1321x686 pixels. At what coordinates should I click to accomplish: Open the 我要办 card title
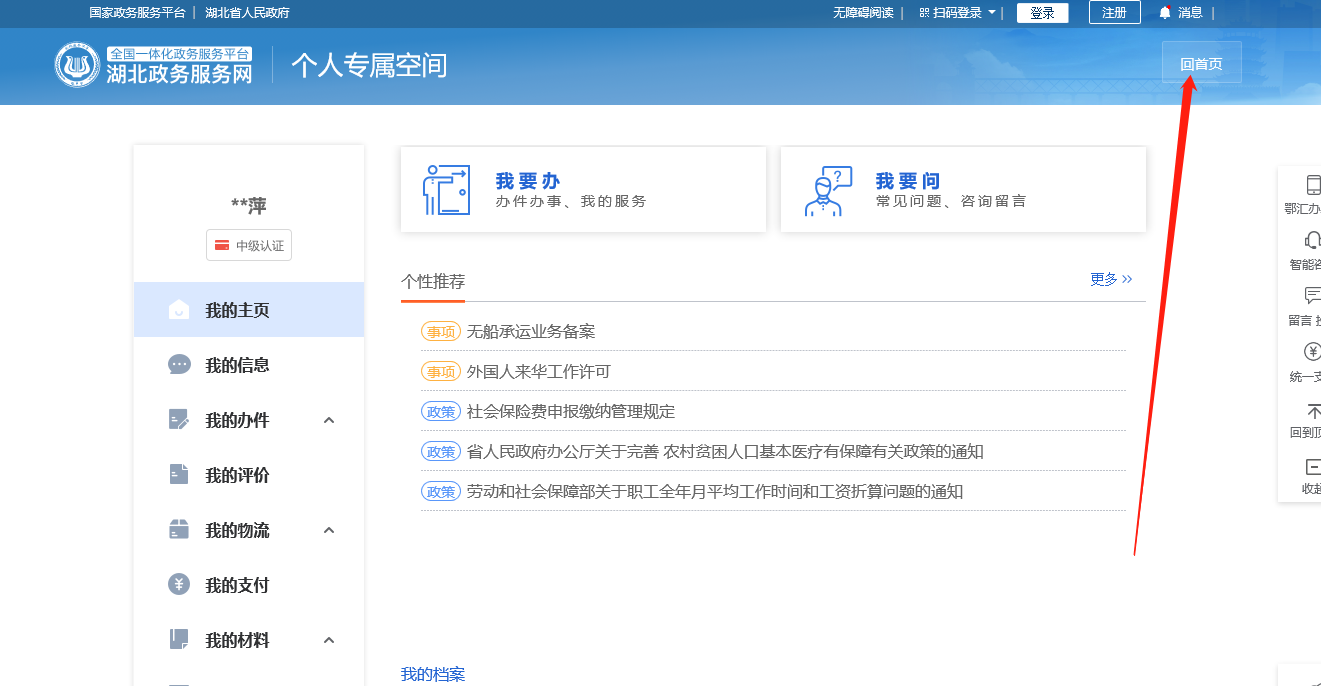[x=528, y=181]
